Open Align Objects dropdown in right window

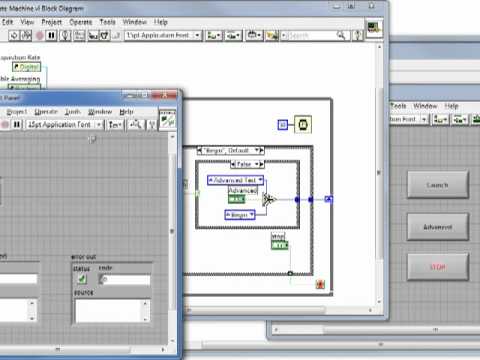pyautogui.click(x=440, y=119)
